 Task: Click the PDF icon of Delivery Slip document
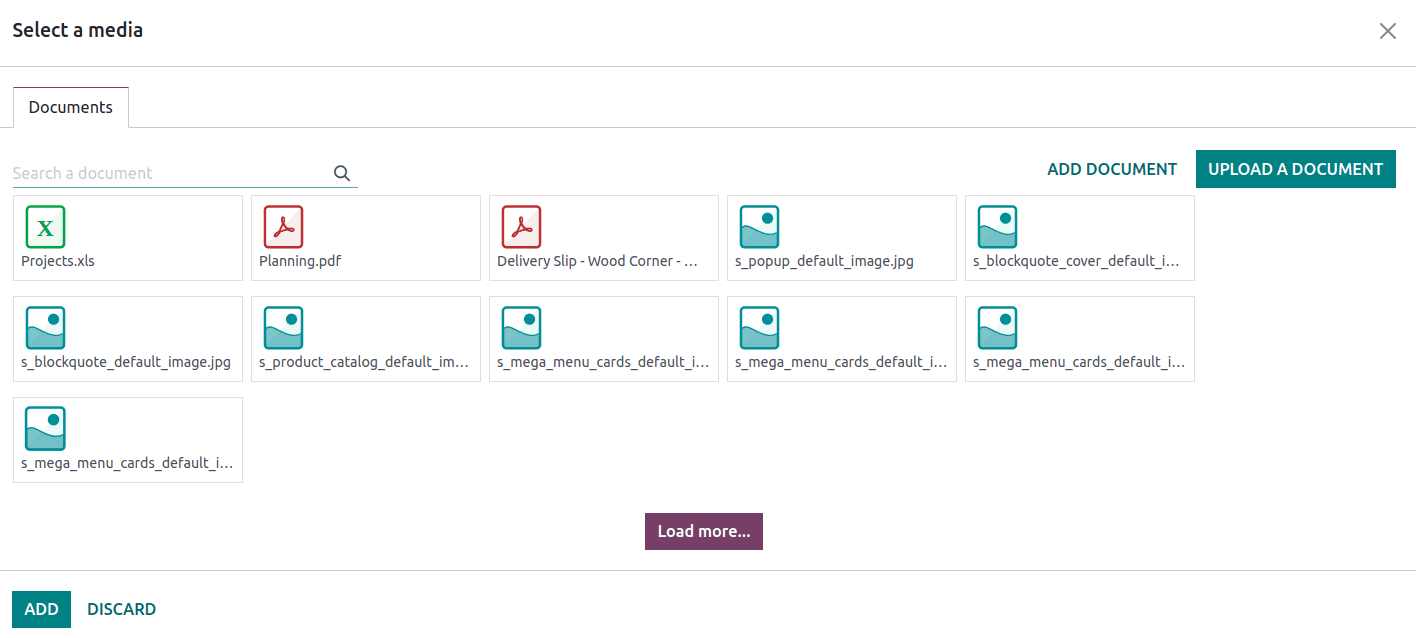(x=521, y=227)
